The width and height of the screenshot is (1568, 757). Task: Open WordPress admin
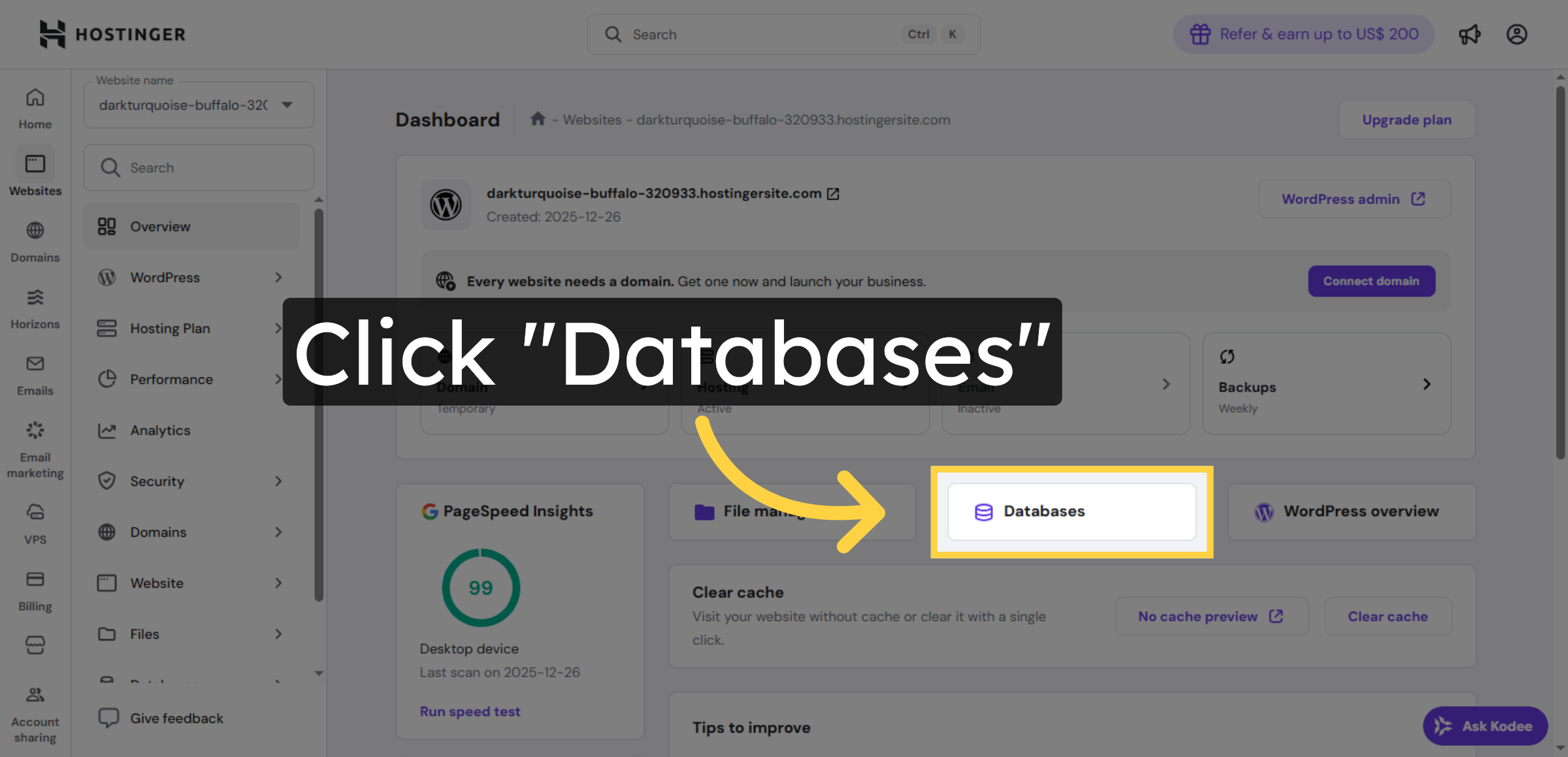[1354, 199]
